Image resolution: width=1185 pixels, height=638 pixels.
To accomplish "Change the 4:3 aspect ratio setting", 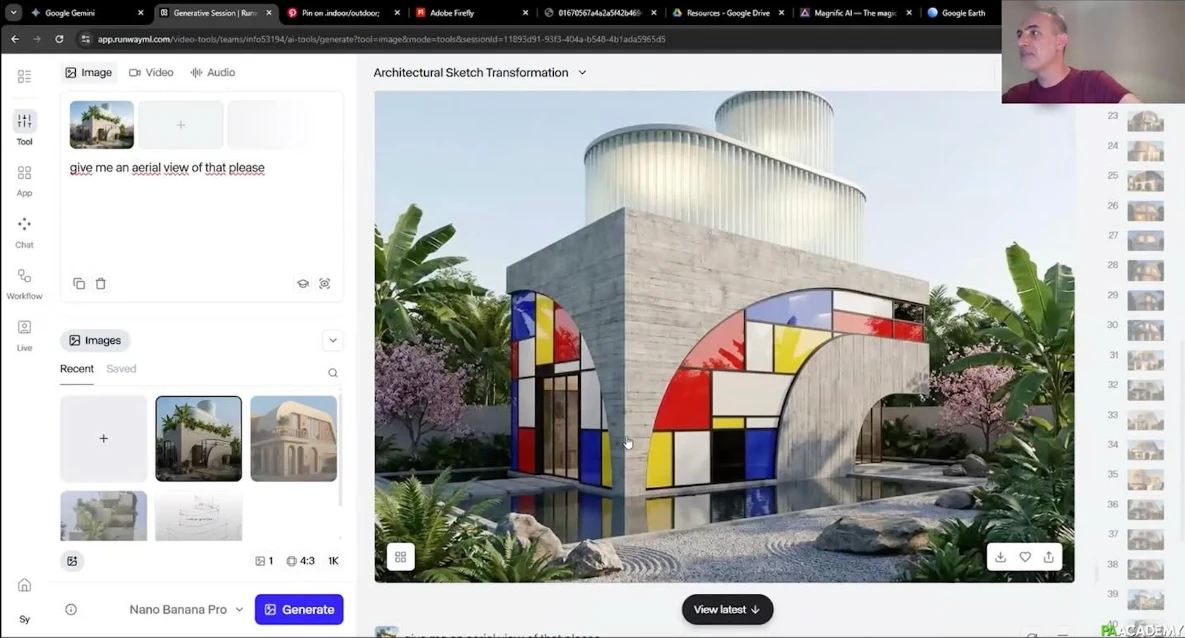I will point(300,561).
